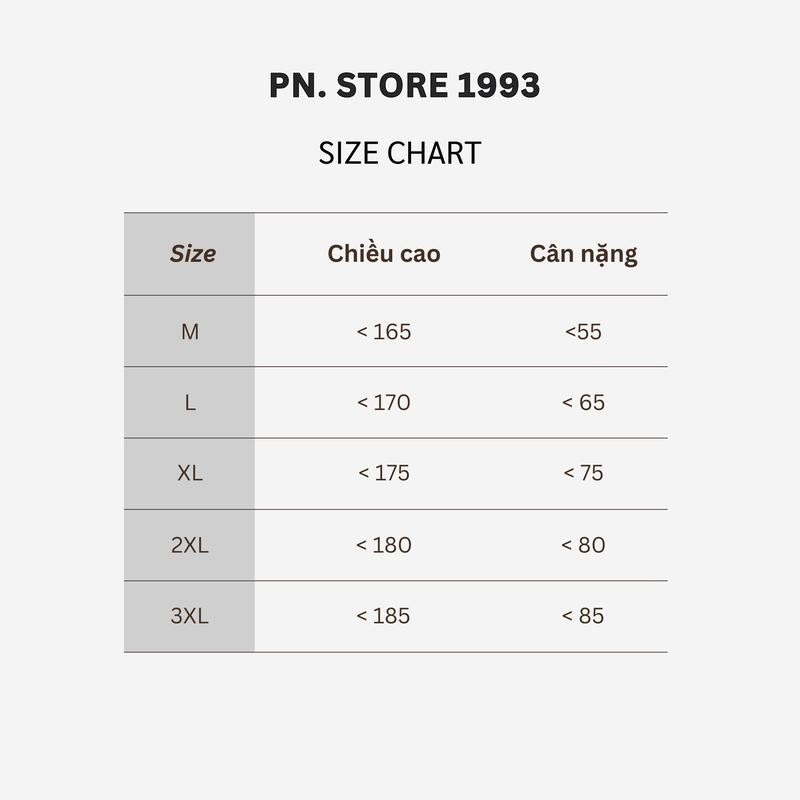Select the 2XL size row label
Screen dimensions: 800x800
[190, 545]
